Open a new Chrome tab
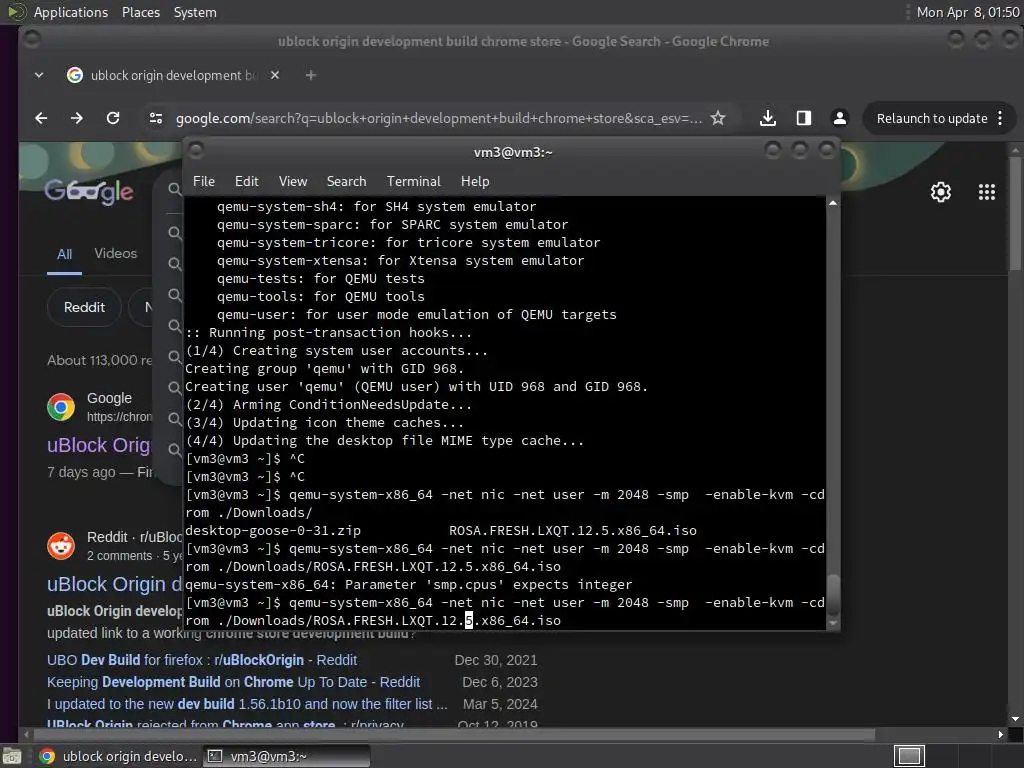The image size is (1024, 768). coord(311,75)
